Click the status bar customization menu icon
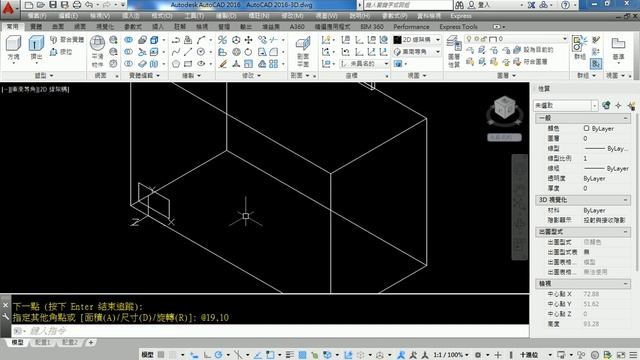 pos(633,355)
